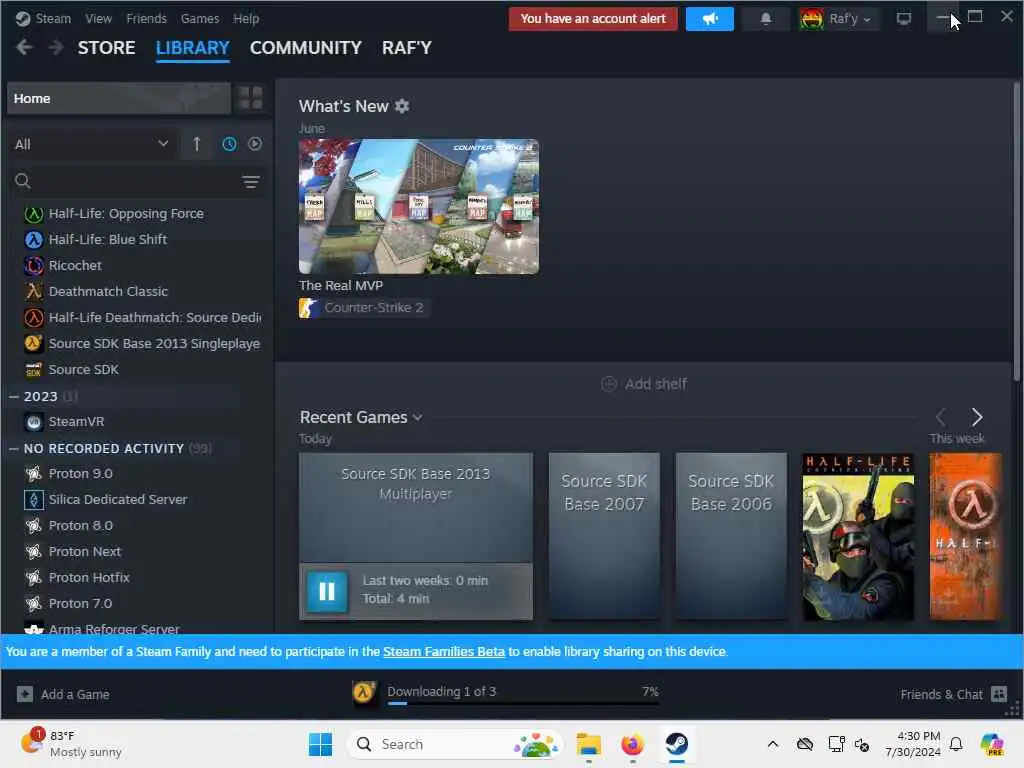The image size is (1024, 768).
Task: Select Half-Life: Blue Shift in library
Action: pyautogui.click(x=108, y=240)
